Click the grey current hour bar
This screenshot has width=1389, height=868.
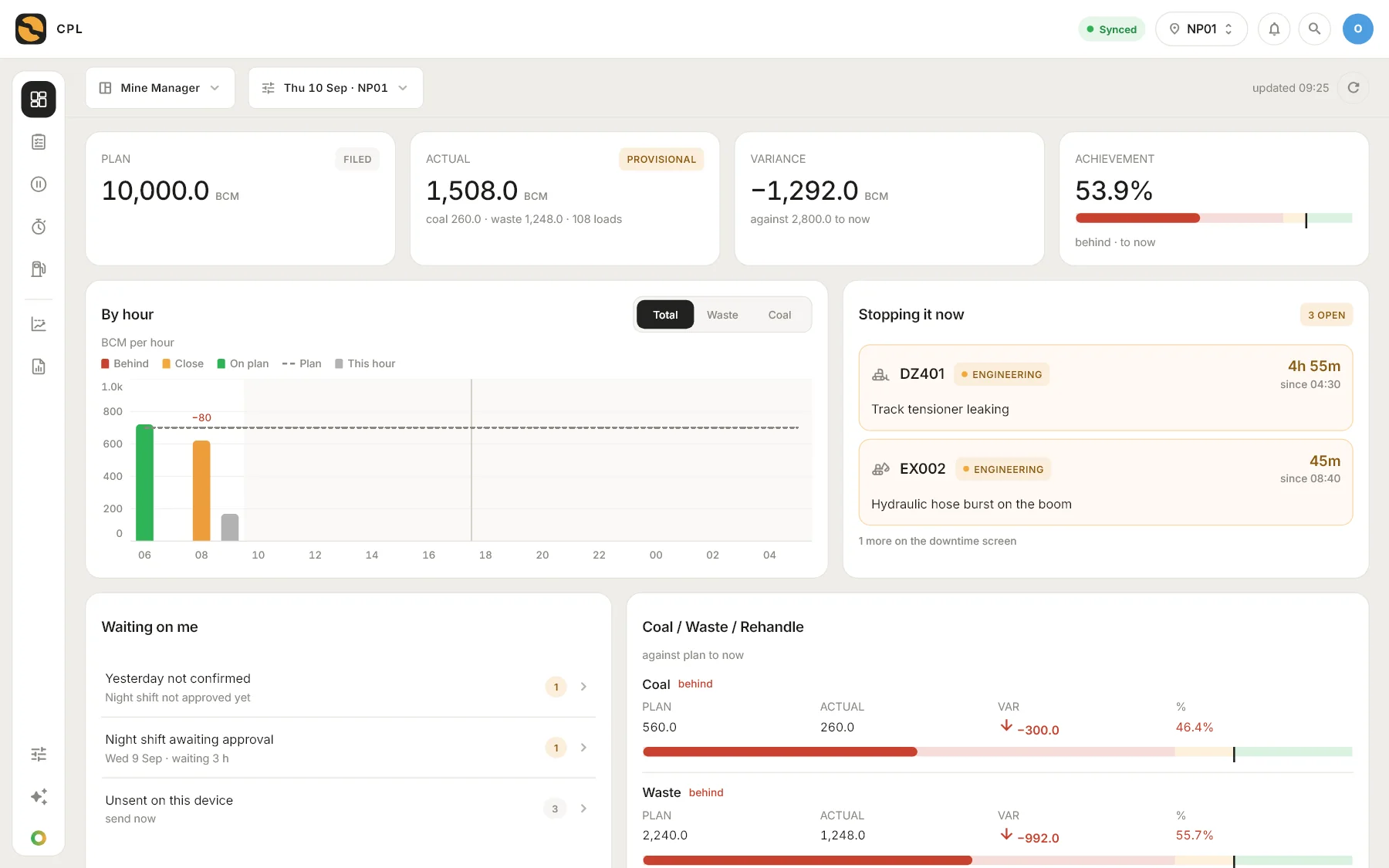(x=230, y=527)
